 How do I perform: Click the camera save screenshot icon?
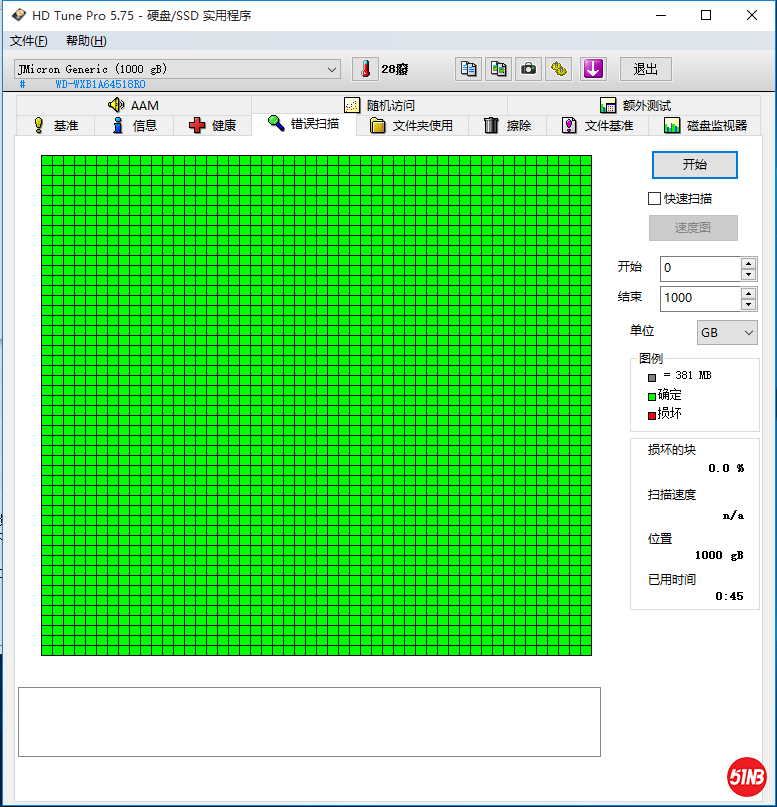point(529,69)
